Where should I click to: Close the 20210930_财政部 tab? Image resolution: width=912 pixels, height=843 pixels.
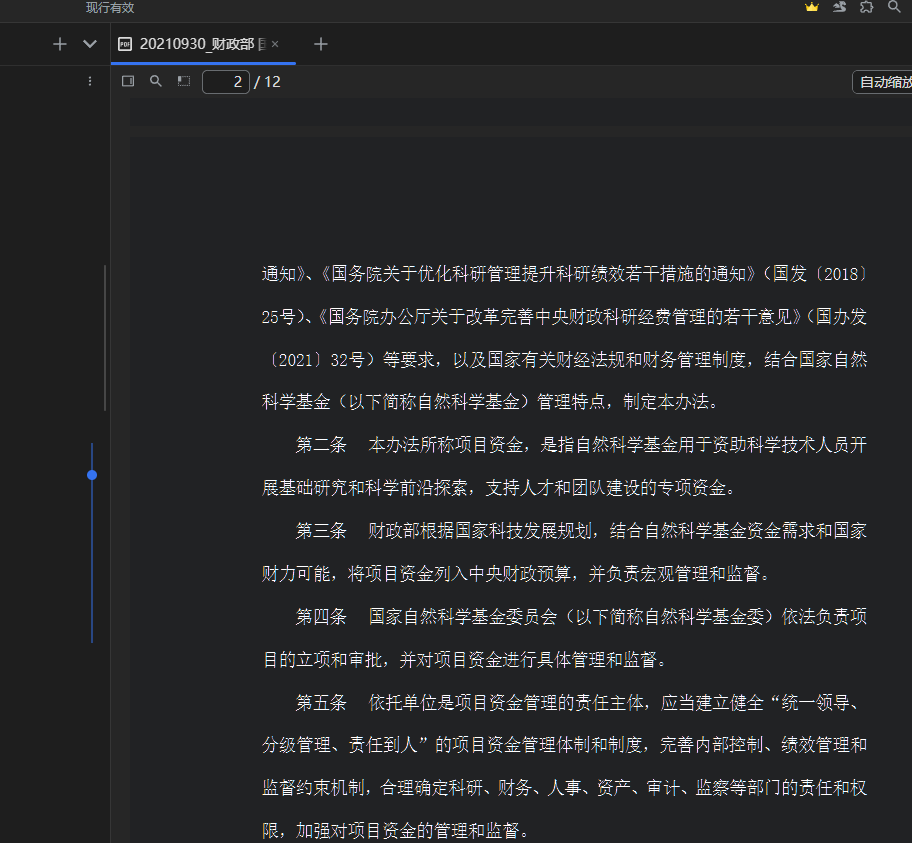pos(275,44)
